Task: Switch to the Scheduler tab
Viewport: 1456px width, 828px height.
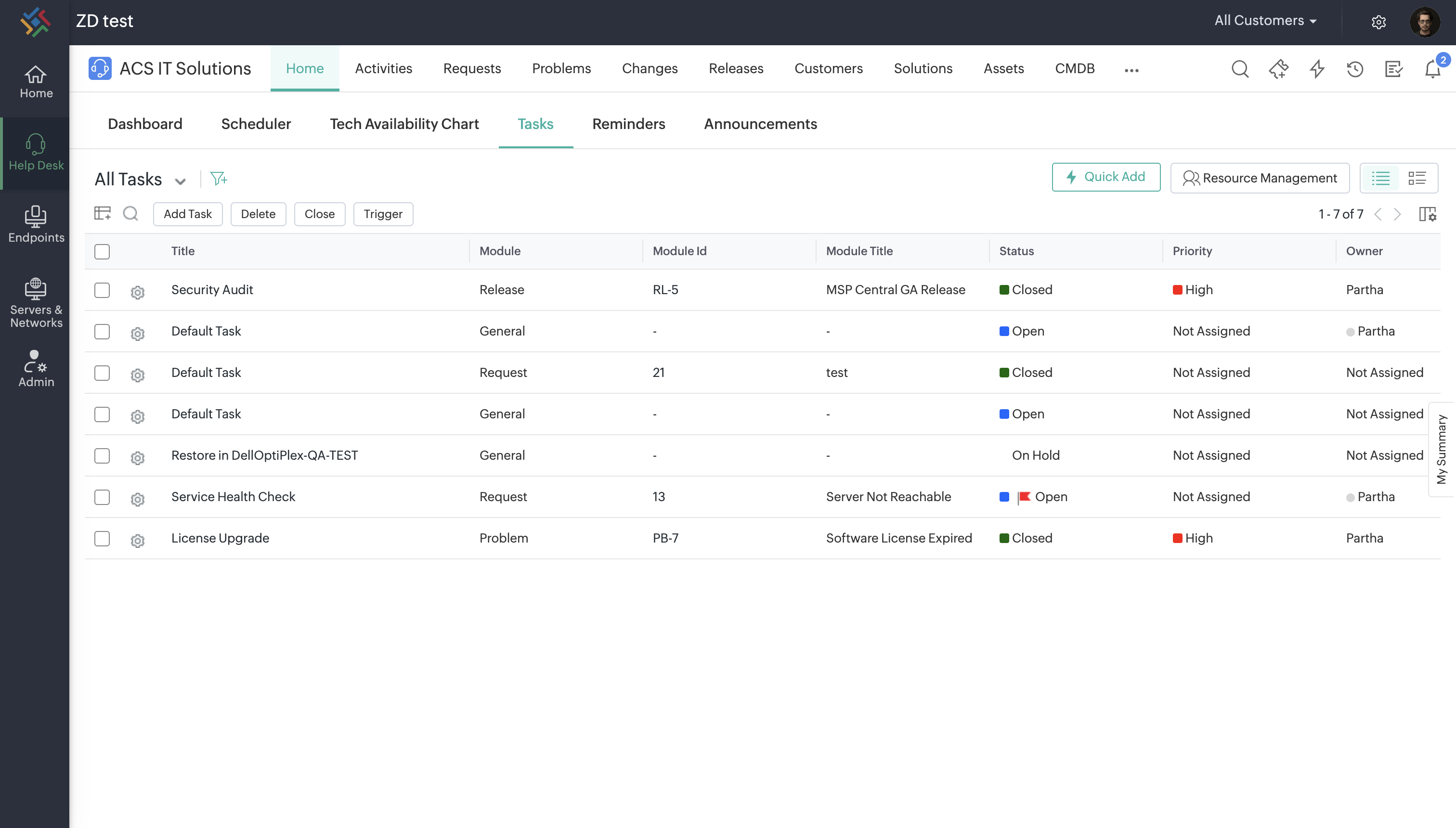Action: pyautogui.click(x=255, y=123)
